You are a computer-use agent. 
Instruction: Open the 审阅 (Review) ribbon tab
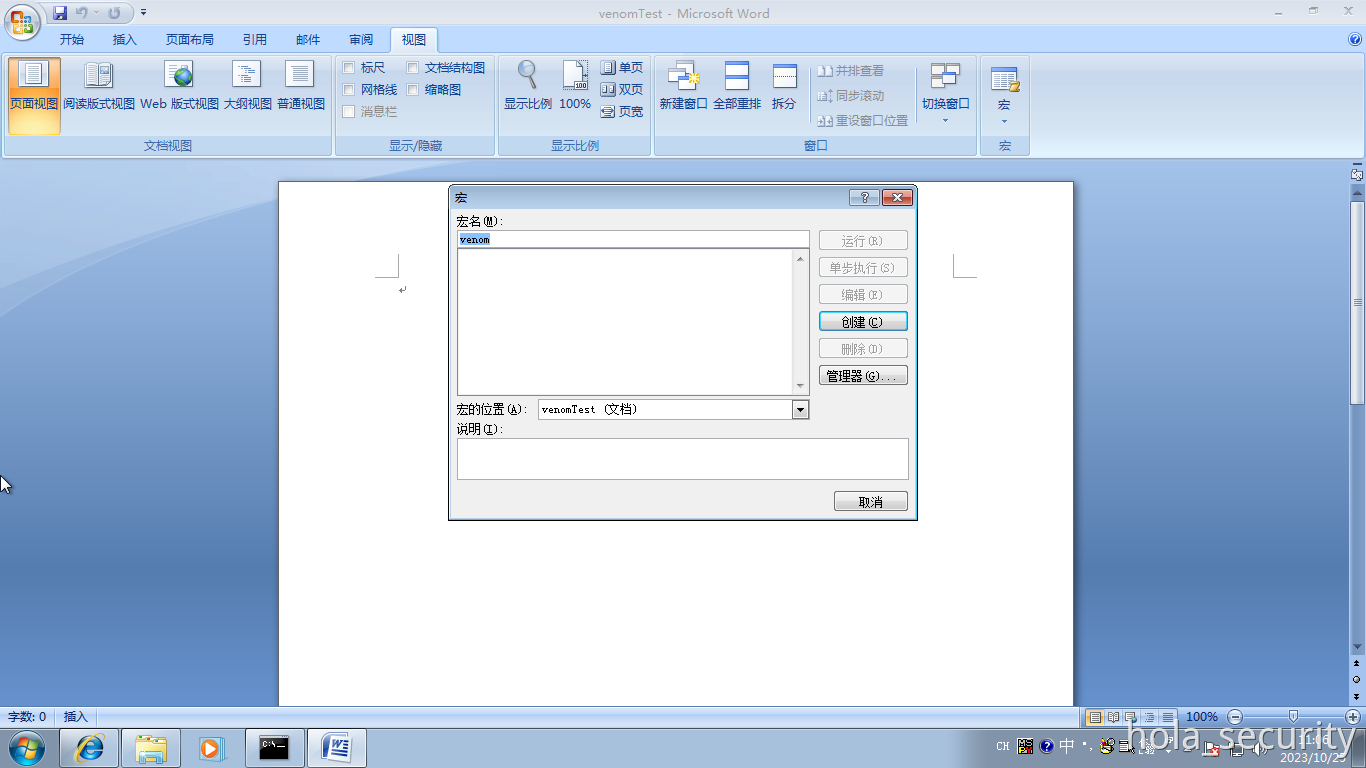pos(360,39)
